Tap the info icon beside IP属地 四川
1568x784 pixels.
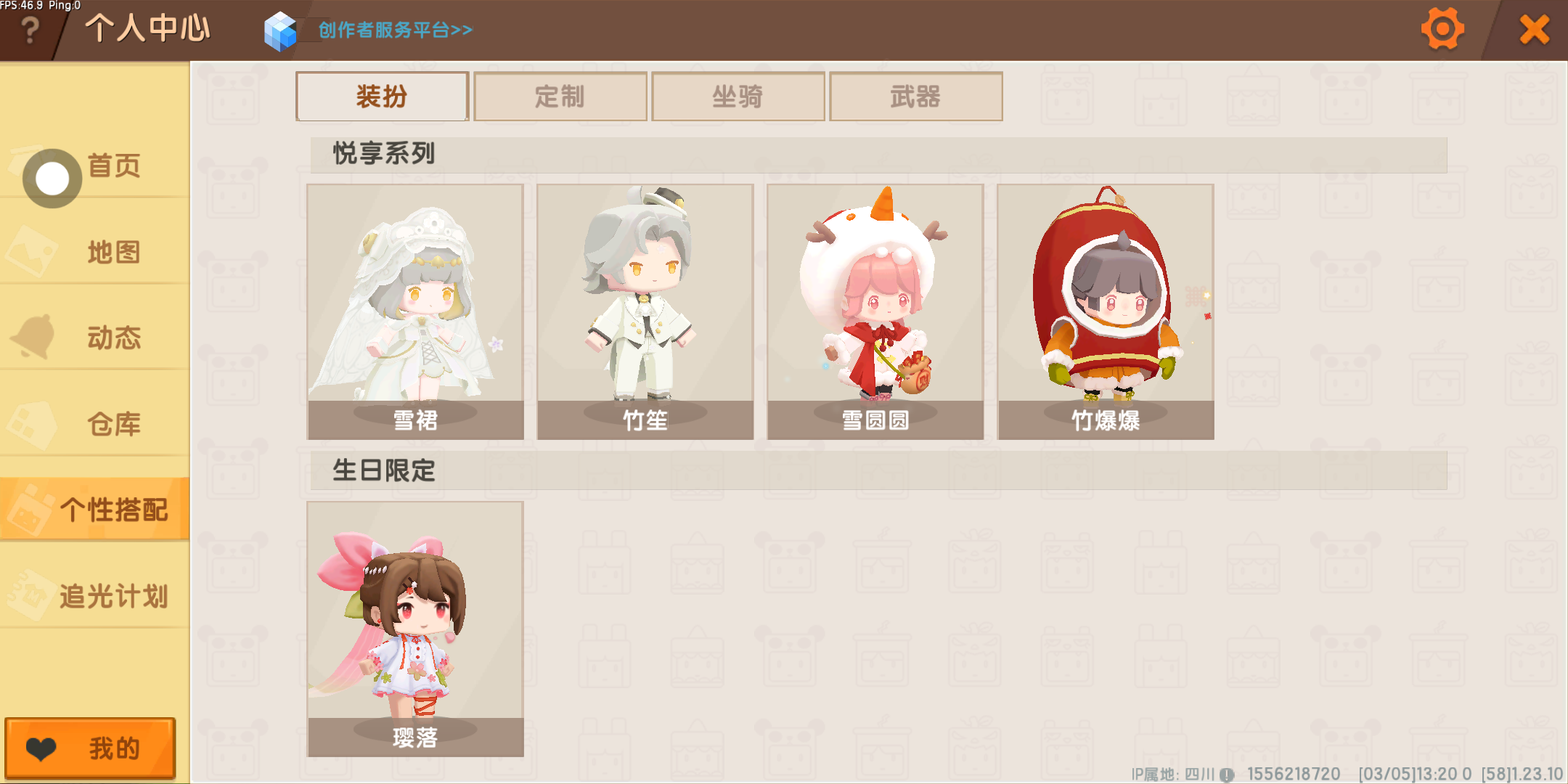pyautogui.click(x=1227, y=775)
